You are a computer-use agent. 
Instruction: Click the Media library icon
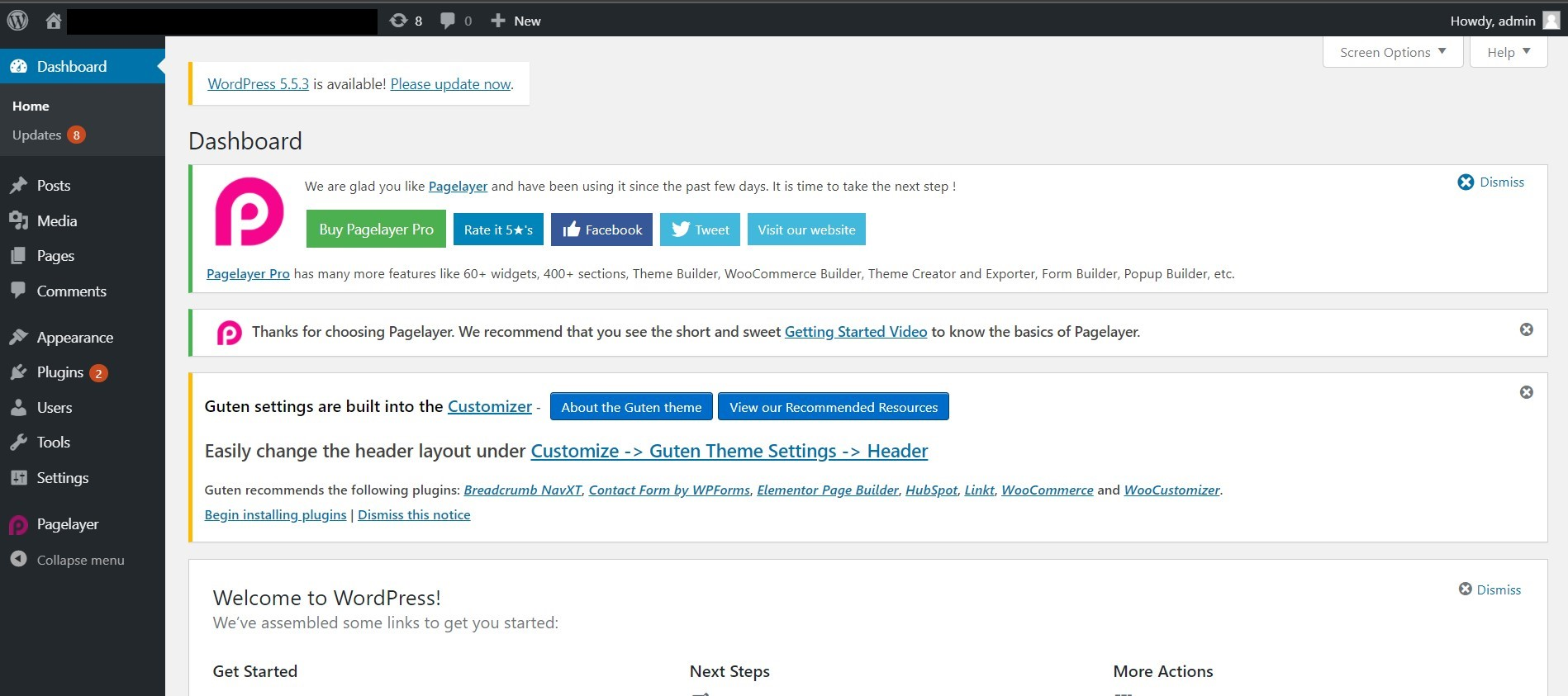pyautogui.click(x=18, y=220)
